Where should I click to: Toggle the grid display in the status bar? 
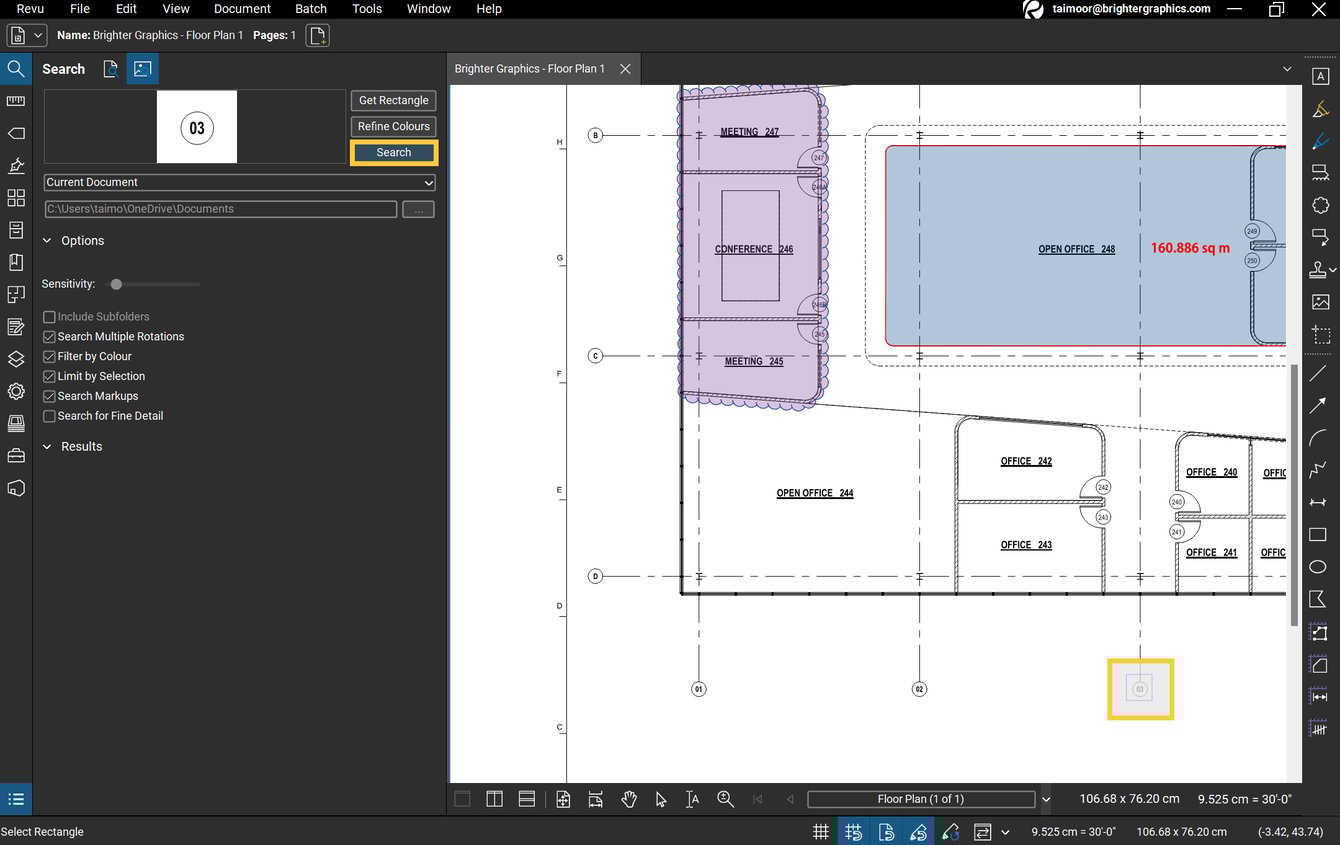820,831
